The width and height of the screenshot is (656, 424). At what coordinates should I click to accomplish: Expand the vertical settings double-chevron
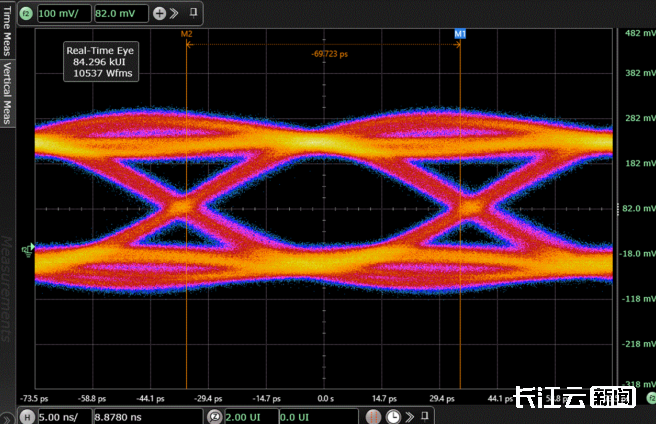click(x=175, y=13)
